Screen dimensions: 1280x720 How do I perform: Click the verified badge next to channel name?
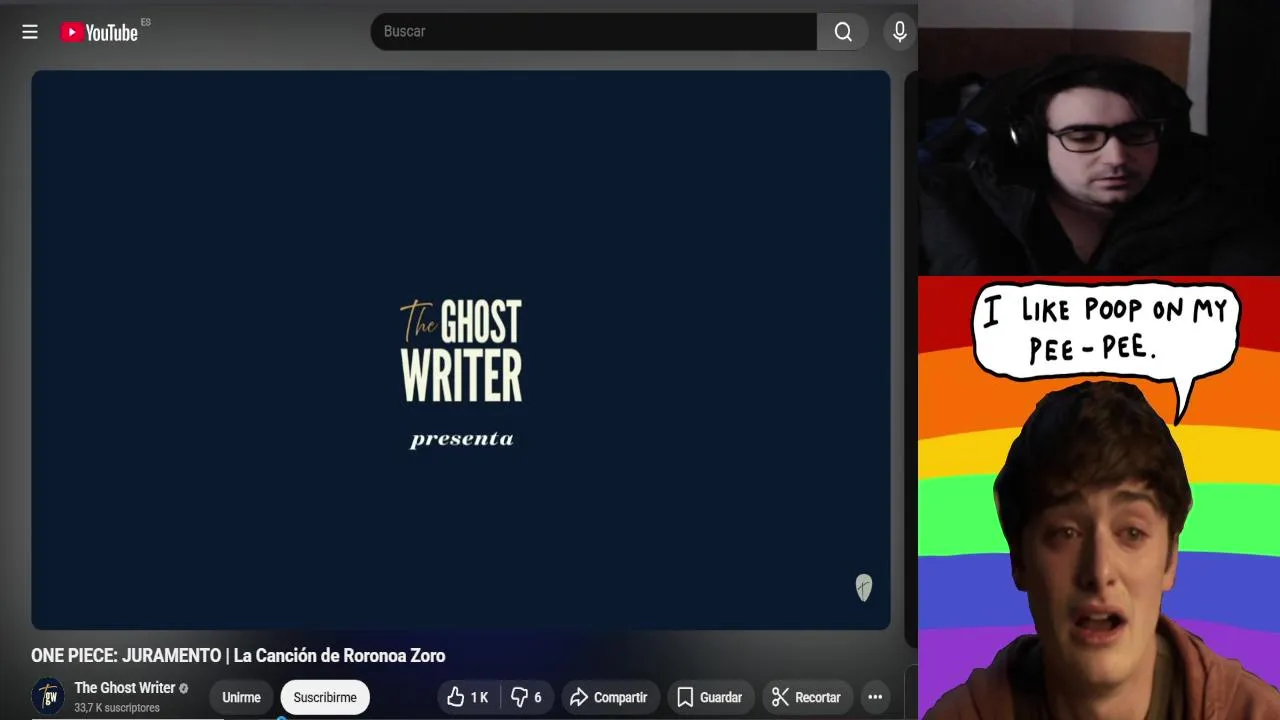(184, 688)
